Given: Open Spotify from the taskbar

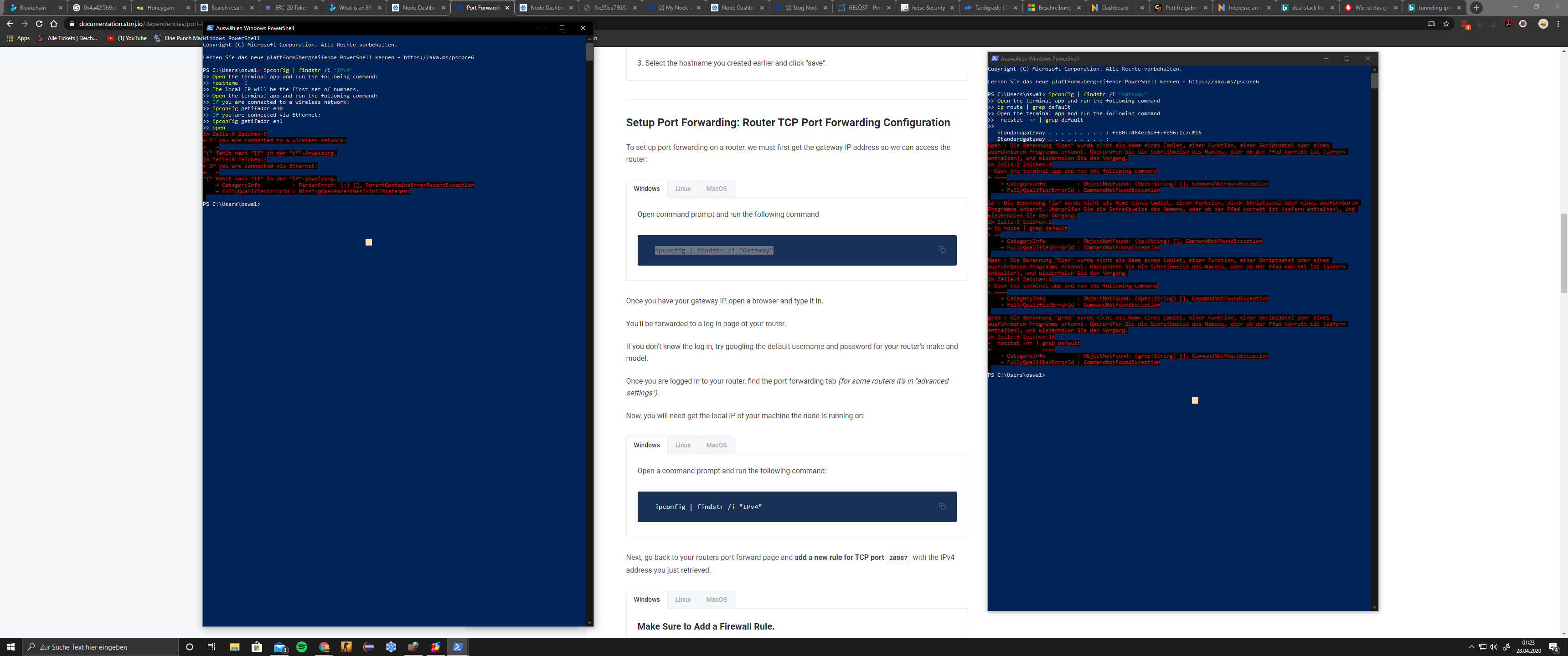Looking at the screenshot, I should coord(302,647).
